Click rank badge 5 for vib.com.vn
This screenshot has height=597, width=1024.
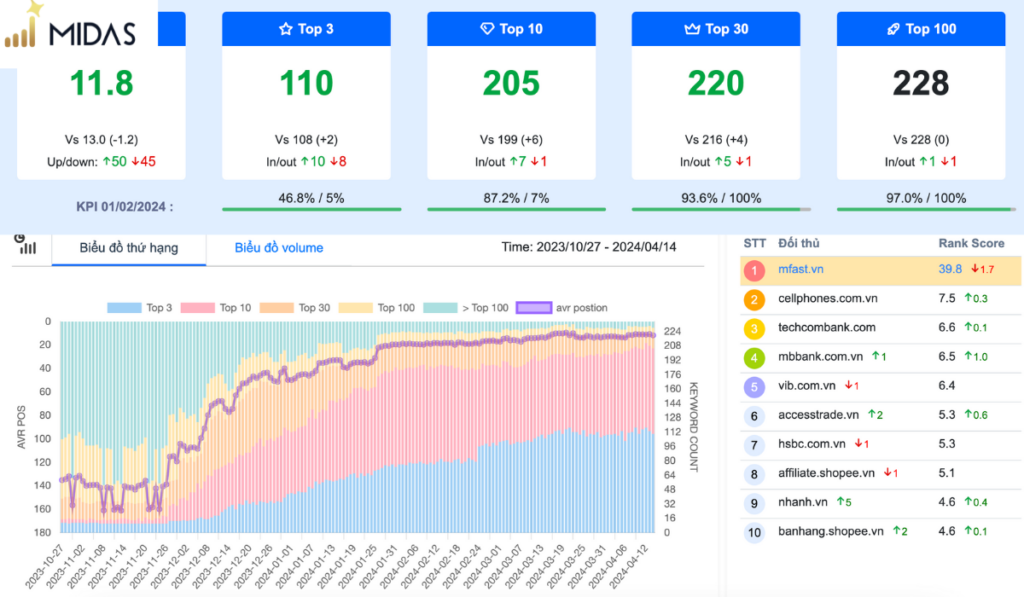pyautogui.click(x=754, y=387)
